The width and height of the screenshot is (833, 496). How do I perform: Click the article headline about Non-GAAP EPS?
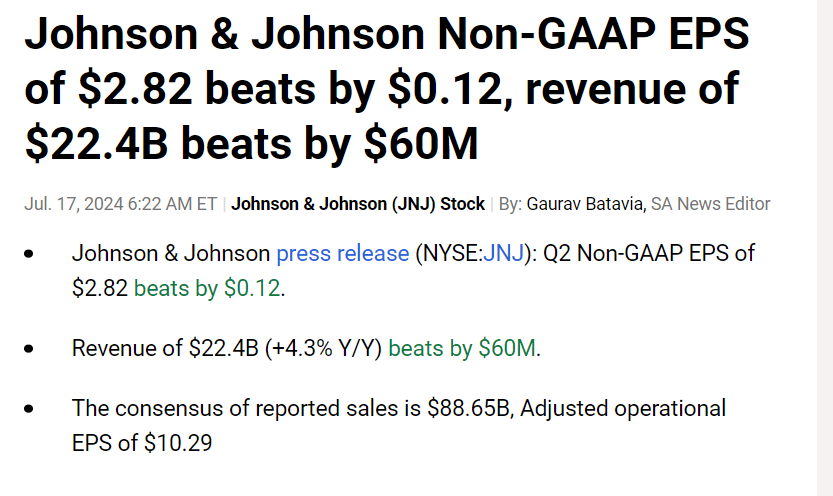pos(388,89)
